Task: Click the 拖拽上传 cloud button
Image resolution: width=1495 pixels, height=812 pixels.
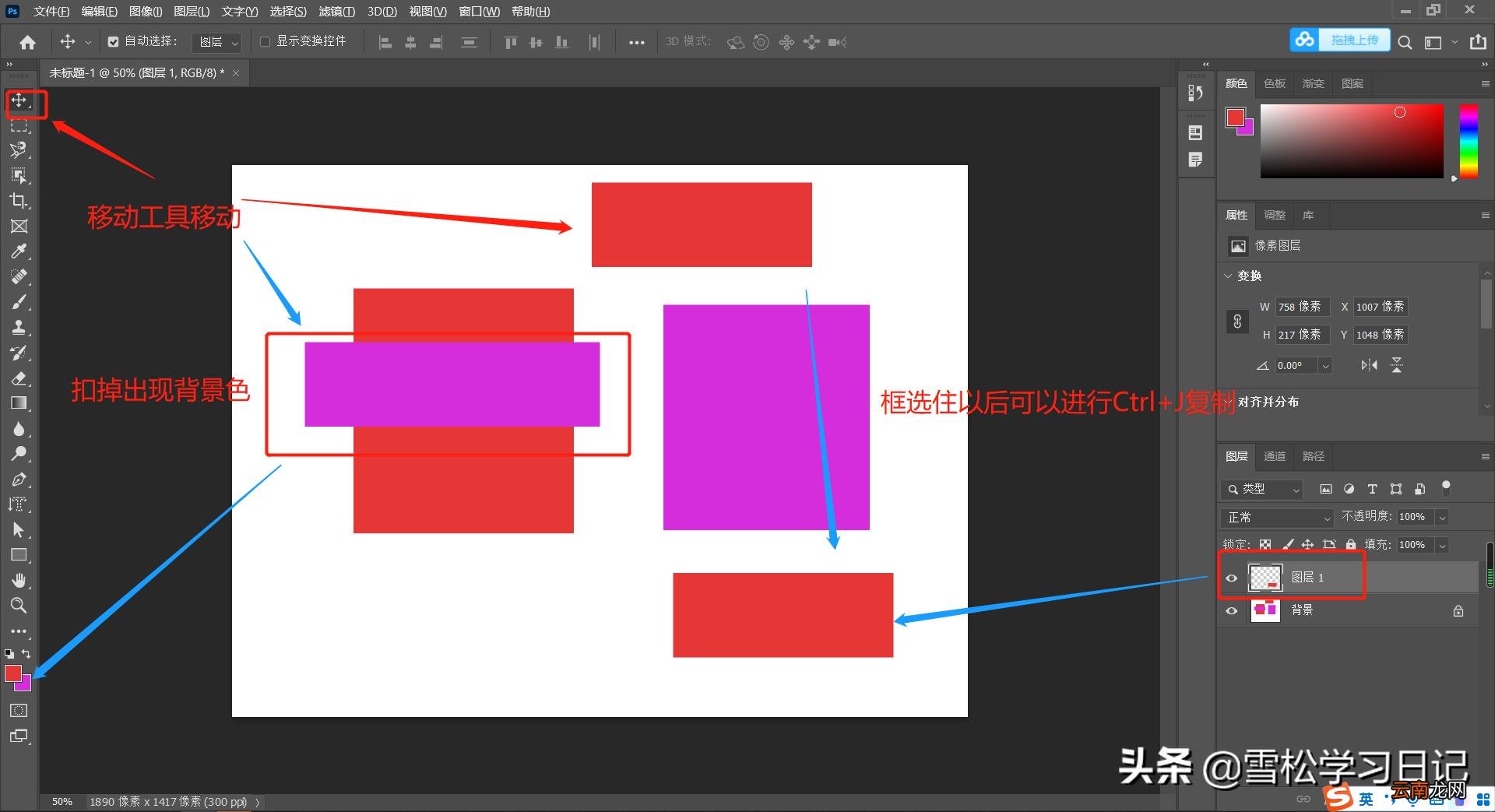Action: [x=1339, y=40]
